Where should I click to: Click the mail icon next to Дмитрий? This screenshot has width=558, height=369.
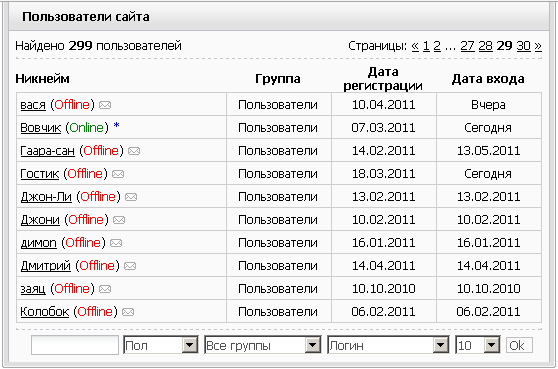[130, 266]
